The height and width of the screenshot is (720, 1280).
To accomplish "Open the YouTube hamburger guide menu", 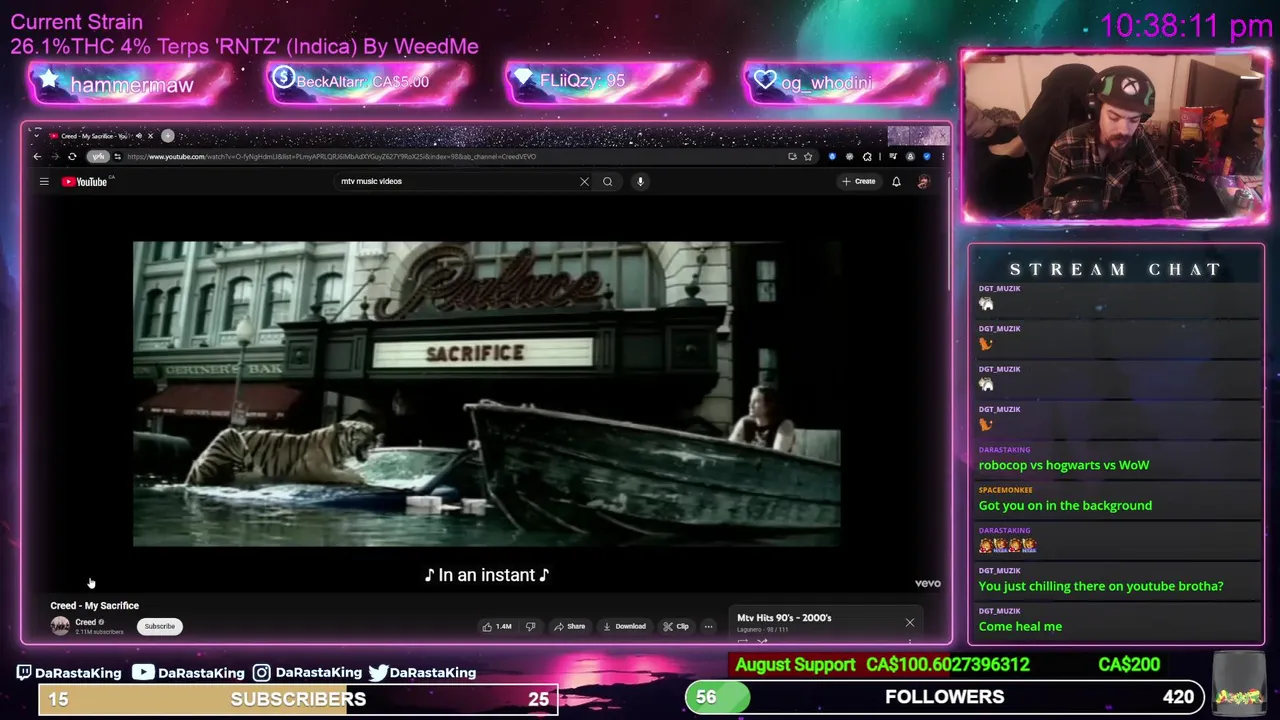I will [44, 181].
